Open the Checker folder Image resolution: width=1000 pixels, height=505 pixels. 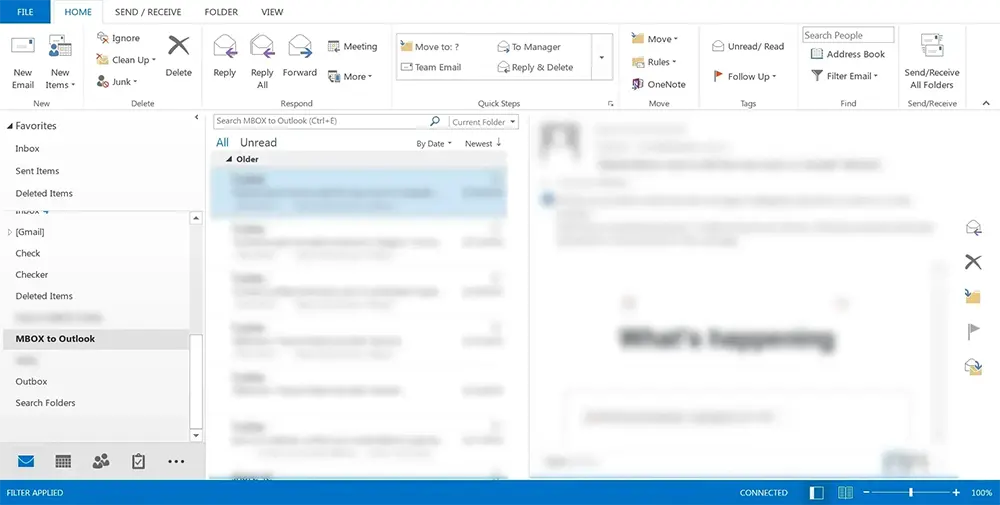point(32,275)
